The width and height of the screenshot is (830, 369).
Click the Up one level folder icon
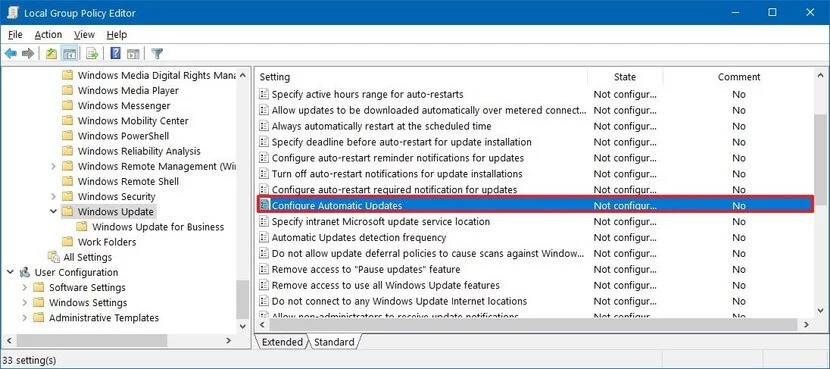pyautogui.click(x=51, y=53)
